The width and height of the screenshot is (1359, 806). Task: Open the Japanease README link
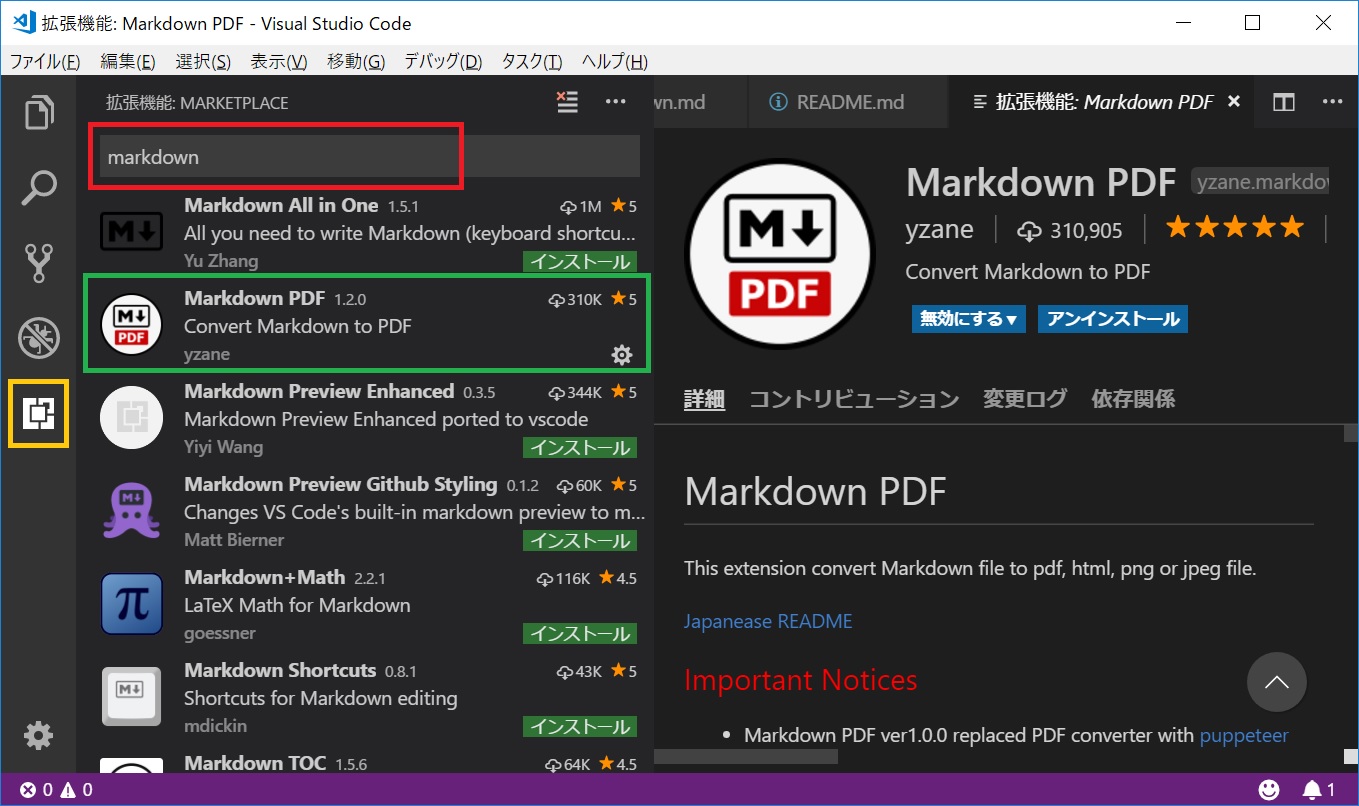(768, 621)
